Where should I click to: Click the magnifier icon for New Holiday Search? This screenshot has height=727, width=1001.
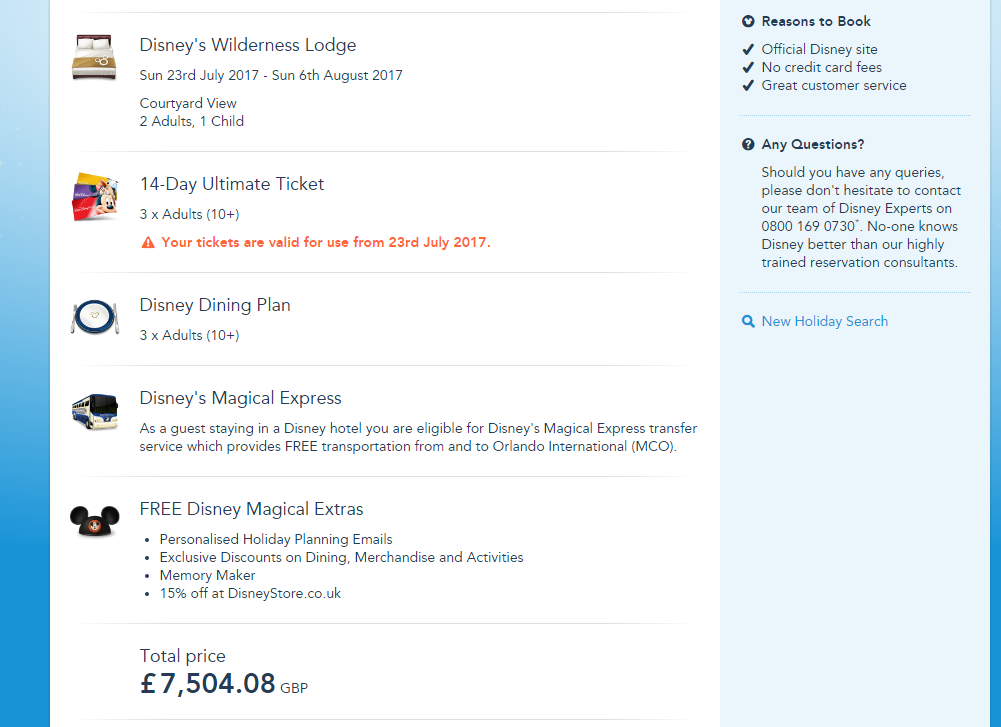point(748,322)
